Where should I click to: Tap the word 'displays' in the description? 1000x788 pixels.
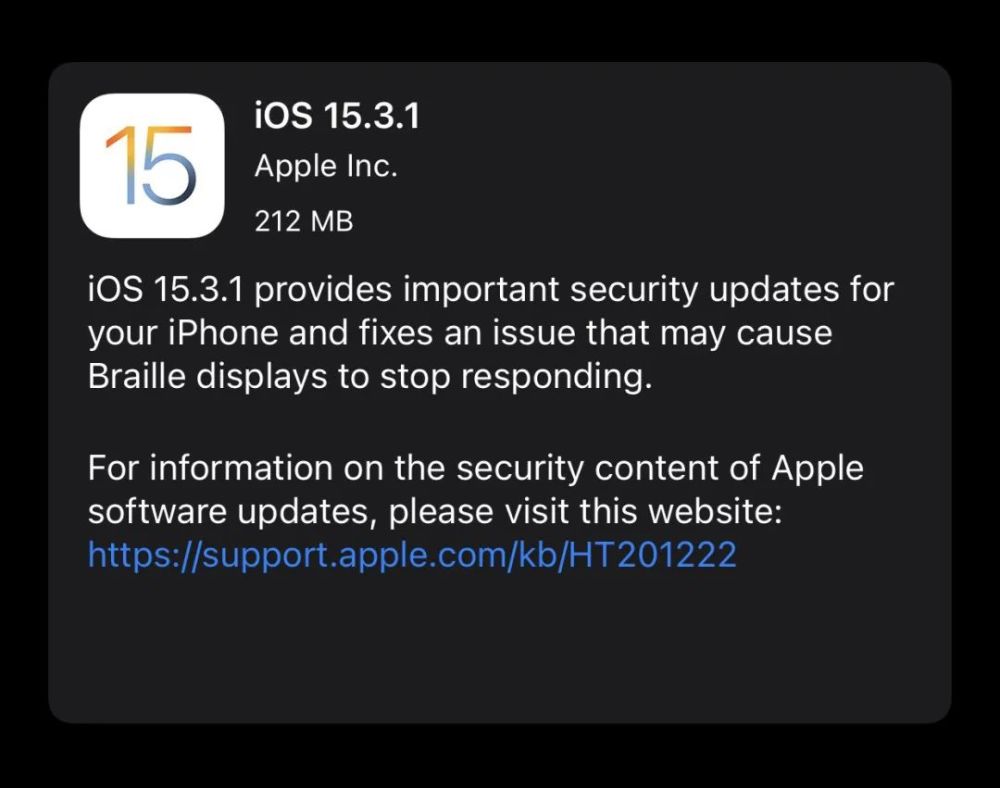tap(261, 377)
